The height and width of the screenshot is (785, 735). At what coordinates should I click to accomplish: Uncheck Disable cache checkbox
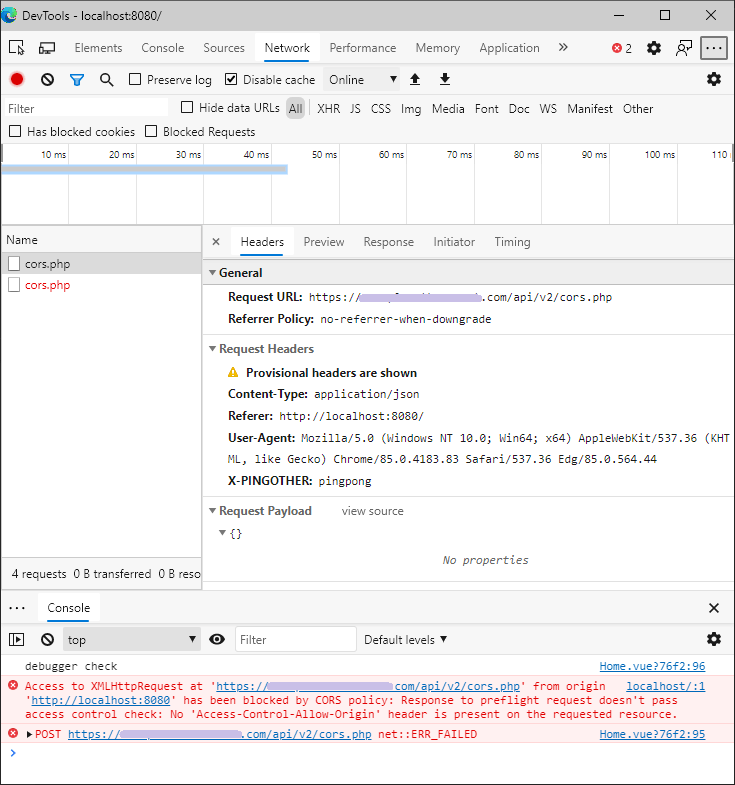[231, 79]
